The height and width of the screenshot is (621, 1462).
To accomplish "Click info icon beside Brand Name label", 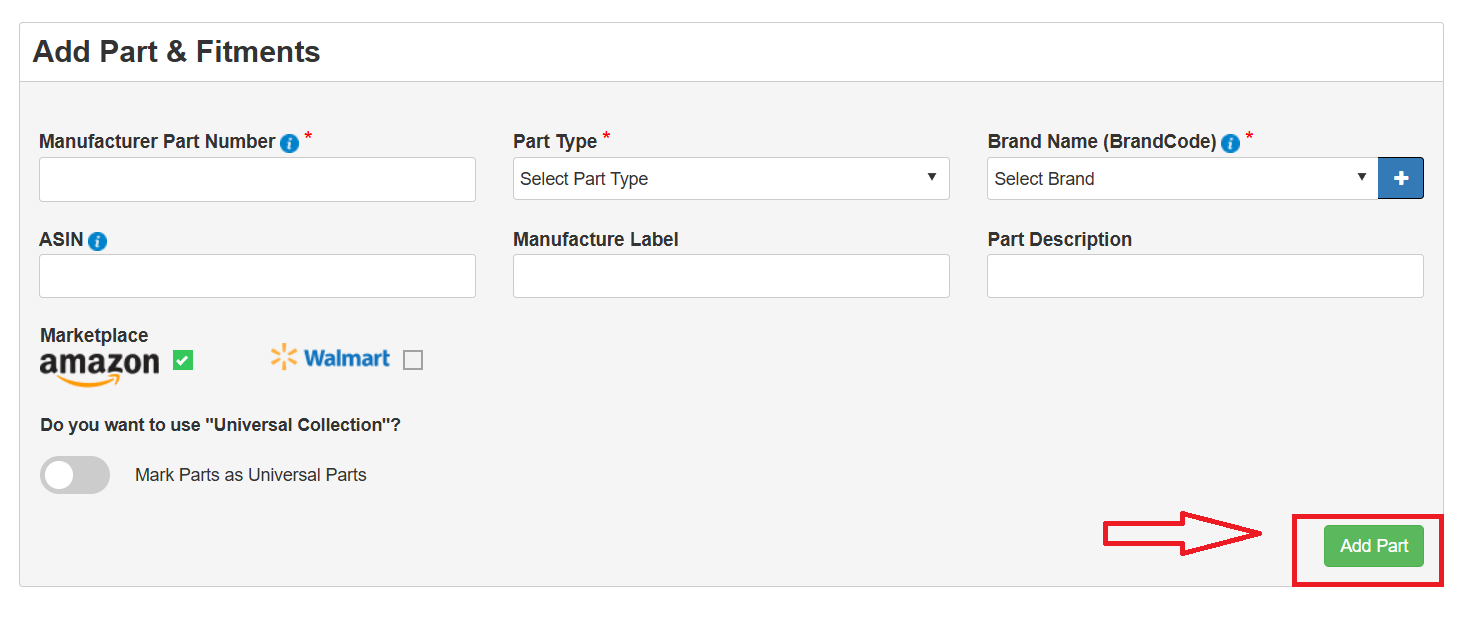I will [x=1230, y=143].
